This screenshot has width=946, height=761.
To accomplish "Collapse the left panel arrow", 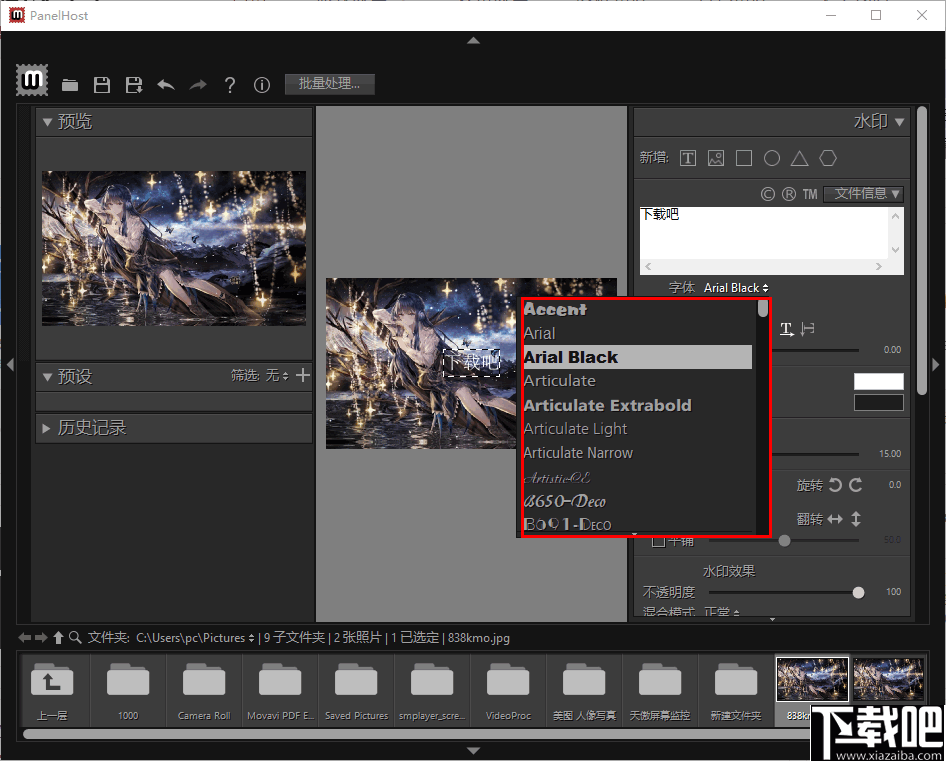I will point(10,365).
